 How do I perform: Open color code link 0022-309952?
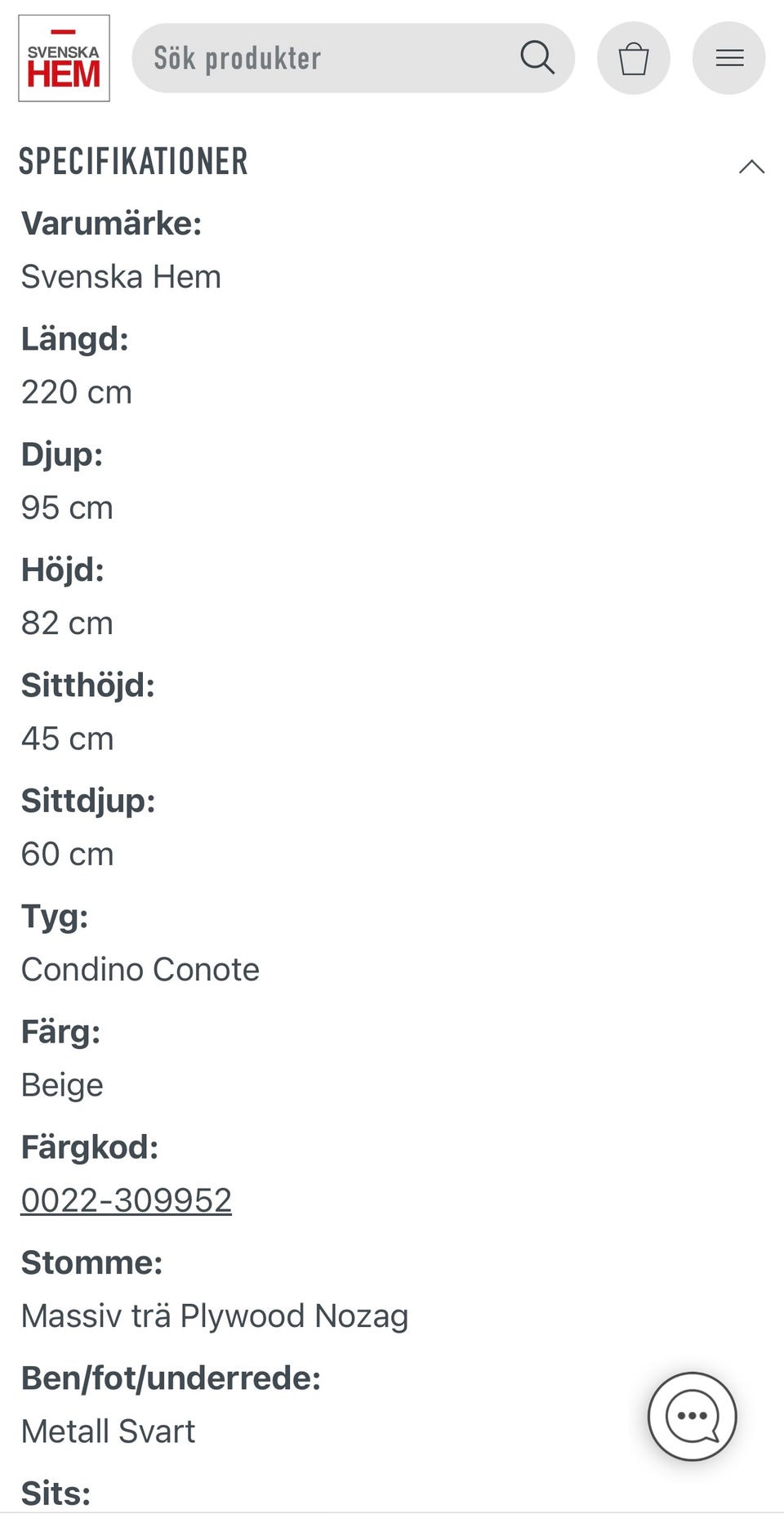[x=127, y=1200]
